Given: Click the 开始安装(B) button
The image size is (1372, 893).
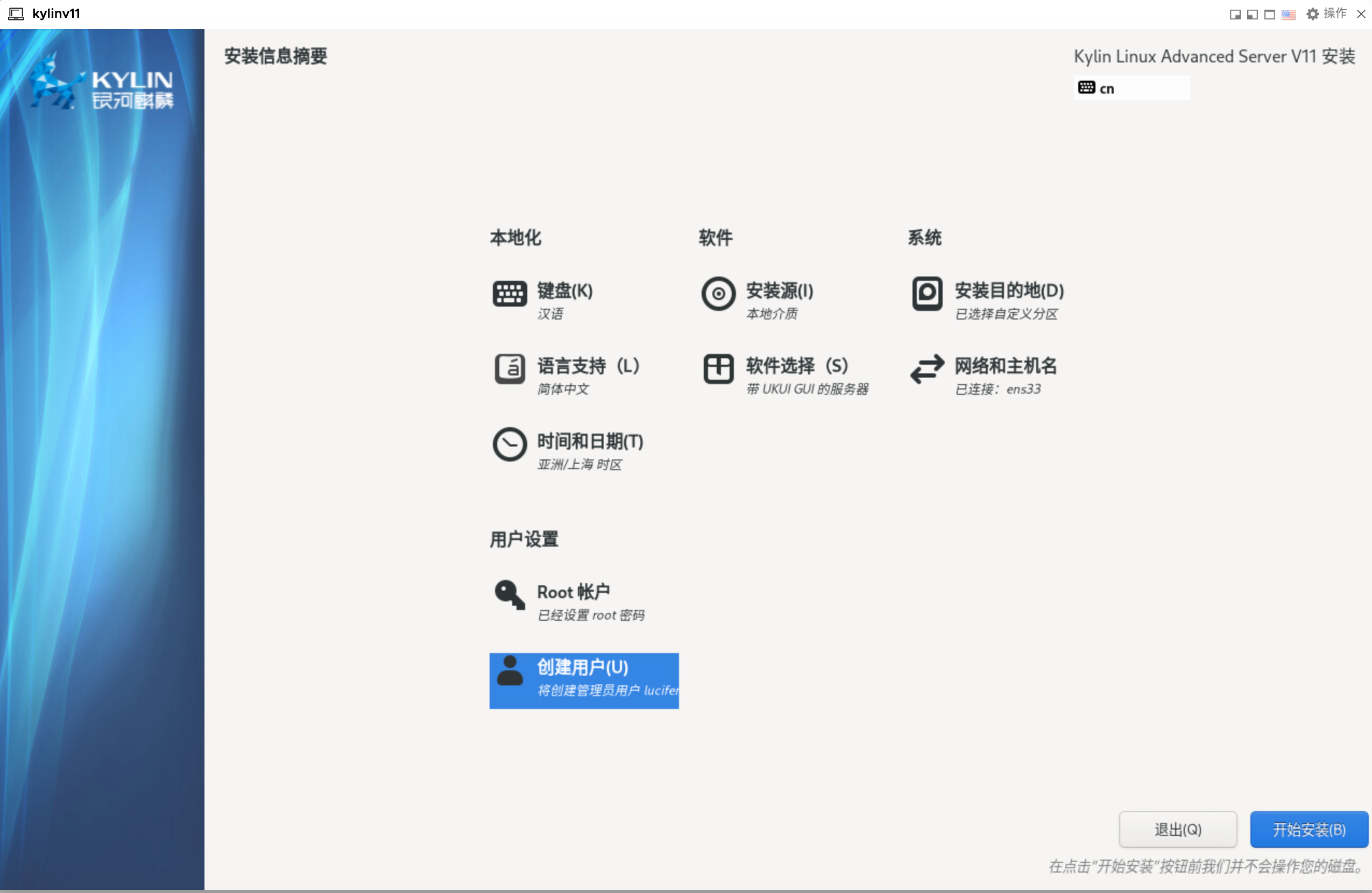Looking at the screenshot, I should click(1308, 829).
